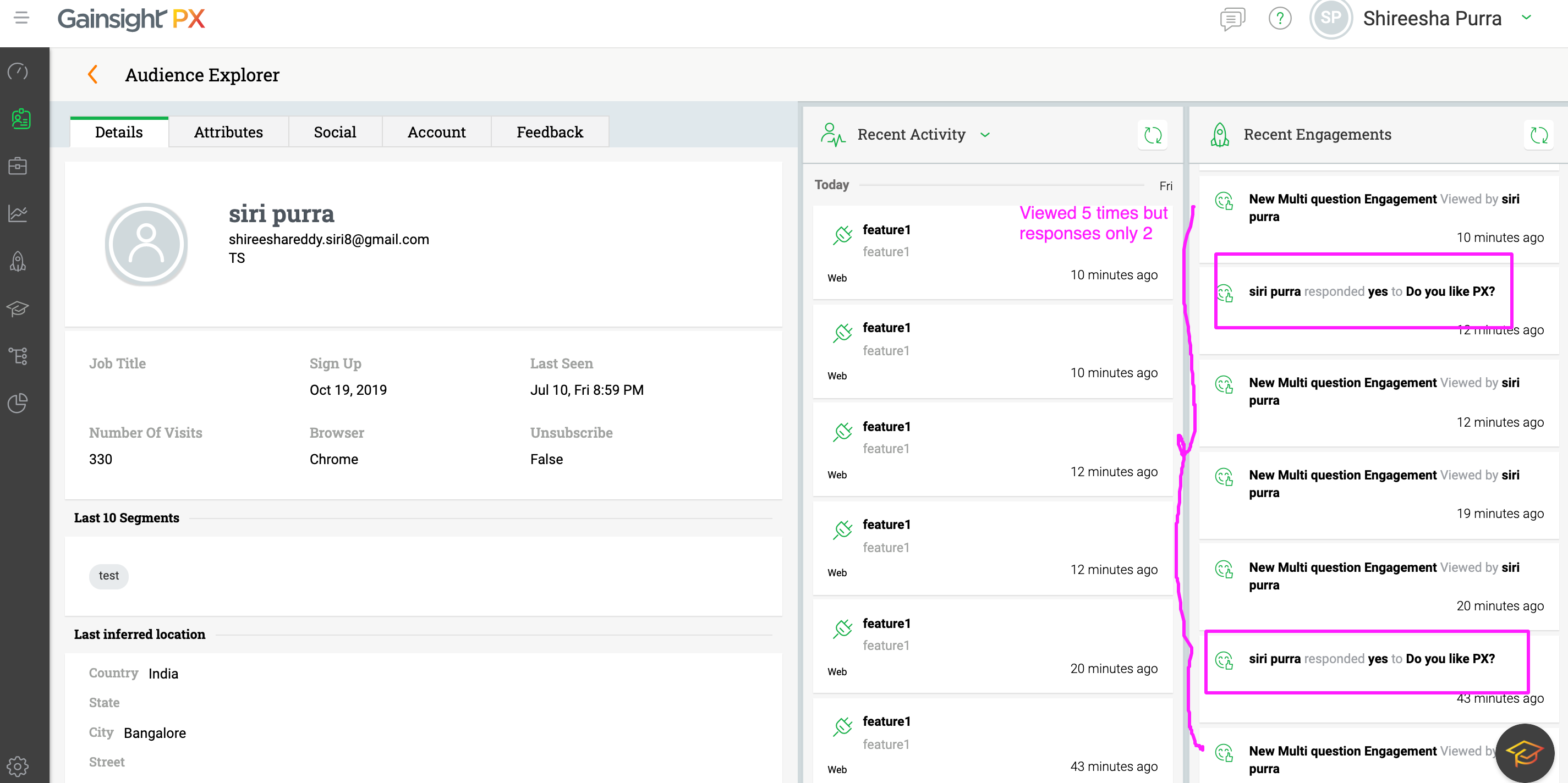Click the SP user avatar
1568x783 pixels.
[x=1331, y=18]
